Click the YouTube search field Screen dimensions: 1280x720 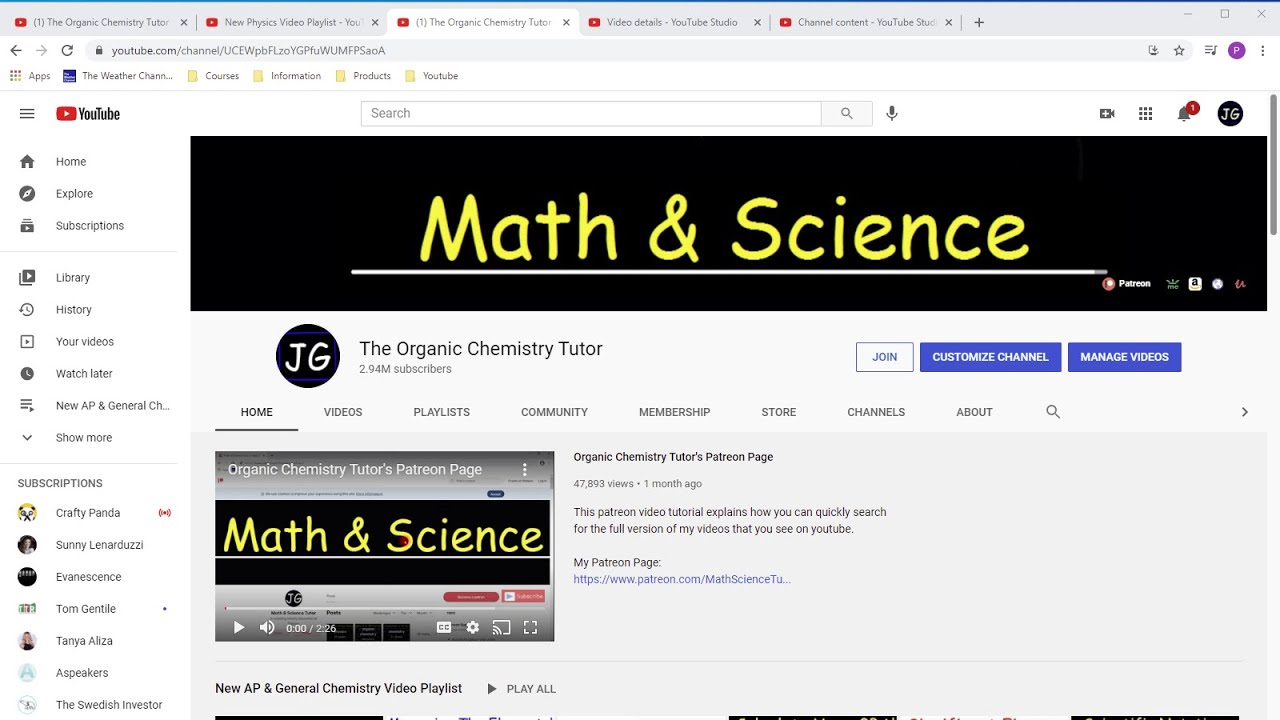click(591, 114)
